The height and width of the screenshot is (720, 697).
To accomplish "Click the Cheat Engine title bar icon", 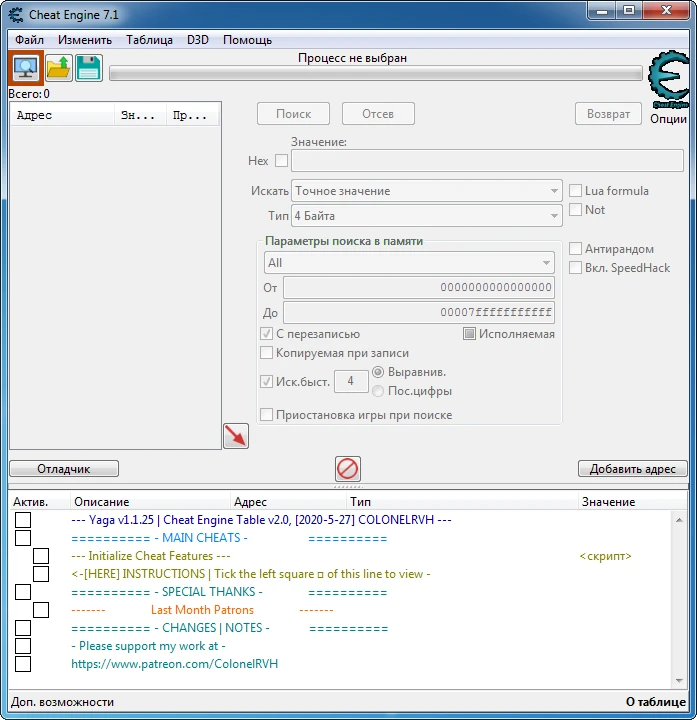I will click(x=16, y=15).
